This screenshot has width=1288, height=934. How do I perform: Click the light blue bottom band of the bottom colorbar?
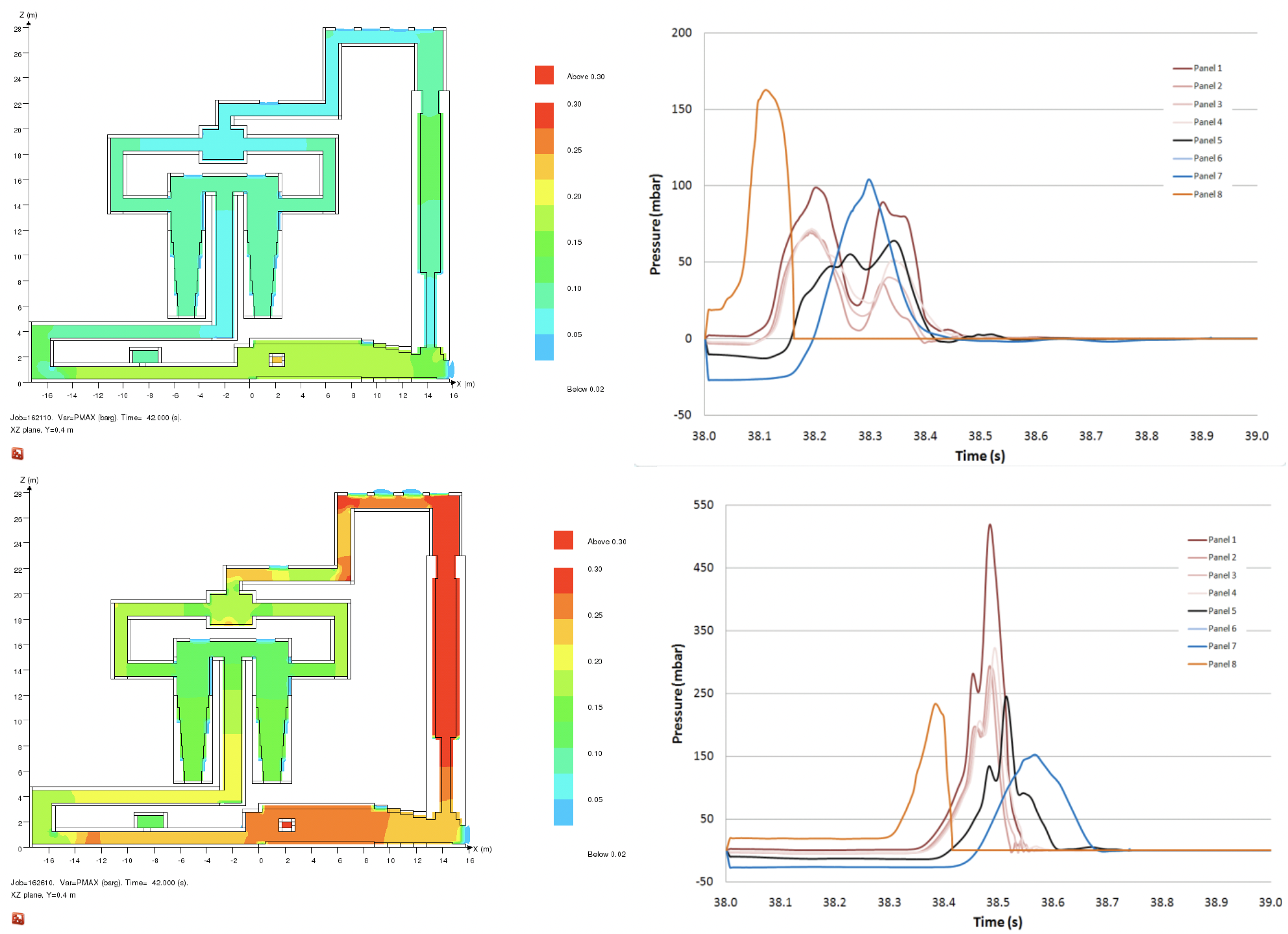point(563,812)
